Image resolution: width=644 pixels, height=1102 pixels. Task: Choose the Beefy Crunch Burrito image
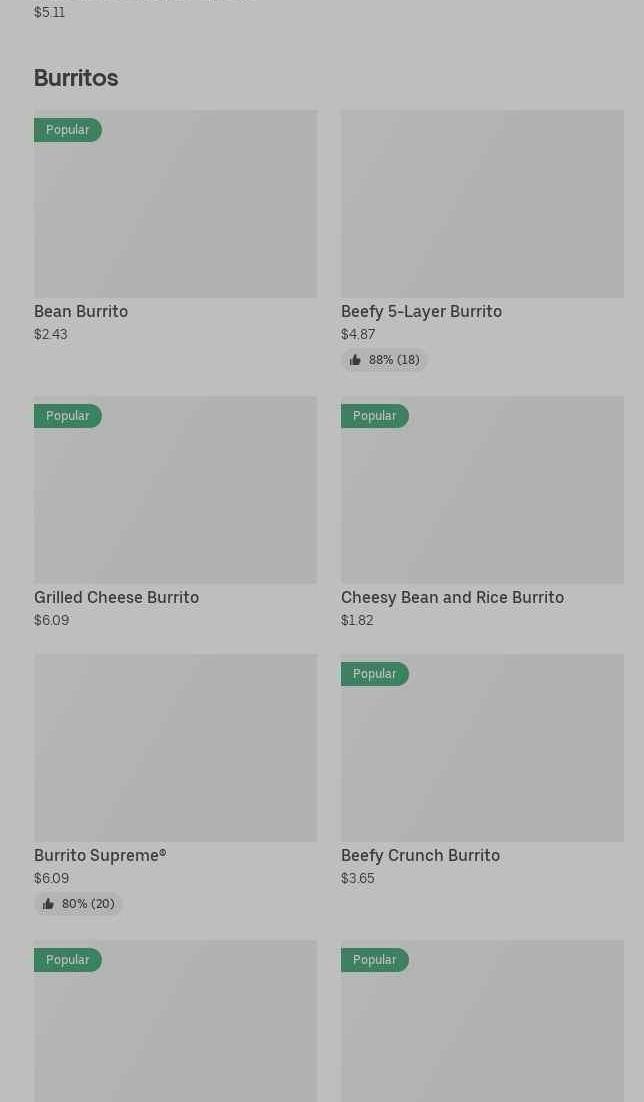coord(482,748)
